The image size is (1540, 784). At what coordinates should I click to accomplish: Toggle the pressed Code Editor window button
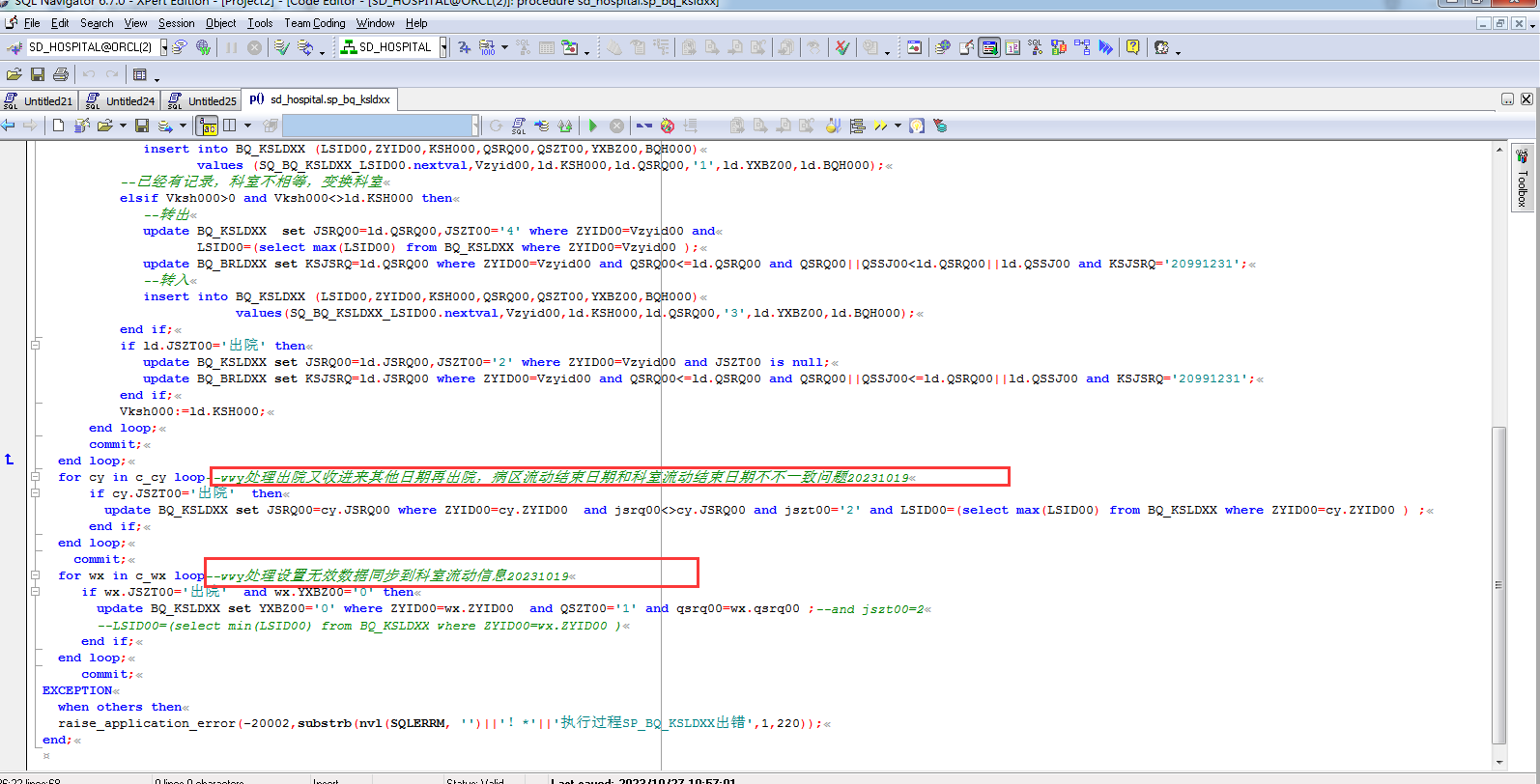pos(988,47)
